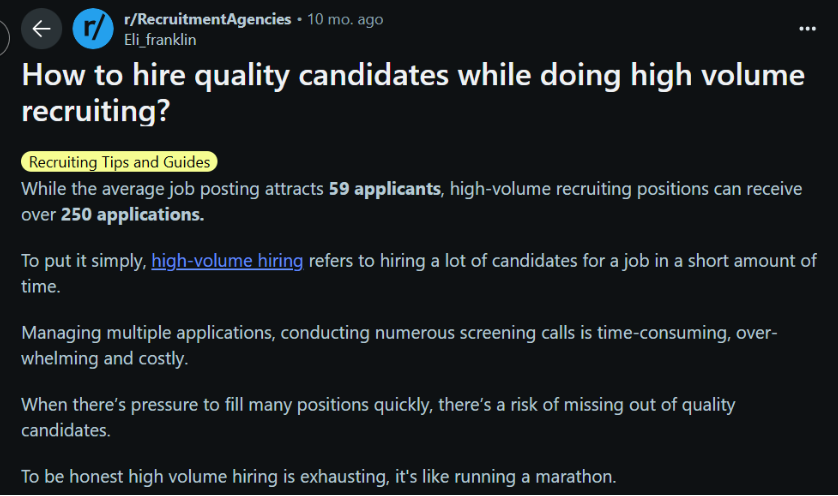This screenshot has height=496, width=838.
Task: Open the three-dot post options menu
Action: pos(807,28)
